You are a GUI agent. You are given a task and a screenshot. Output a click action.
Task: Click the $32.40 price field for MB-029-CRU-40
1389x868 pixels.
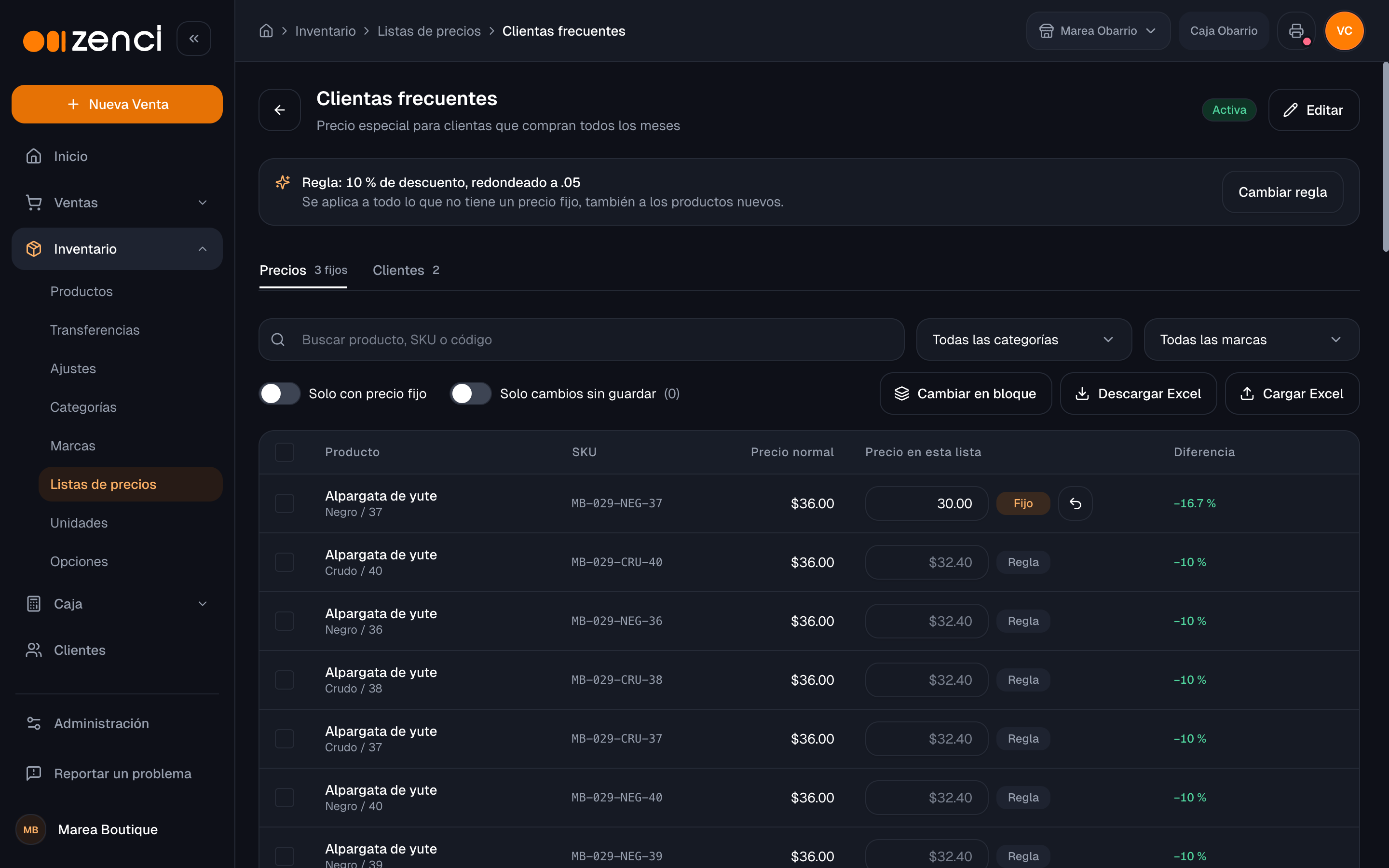tap(926, 562)
